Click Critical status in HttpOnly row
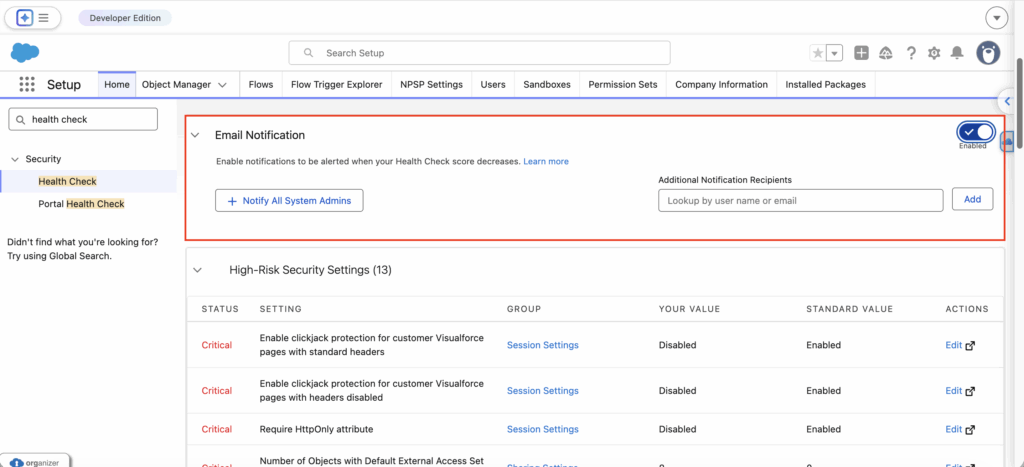Screen dimensions: 1024x467 [x=216, y=429]
